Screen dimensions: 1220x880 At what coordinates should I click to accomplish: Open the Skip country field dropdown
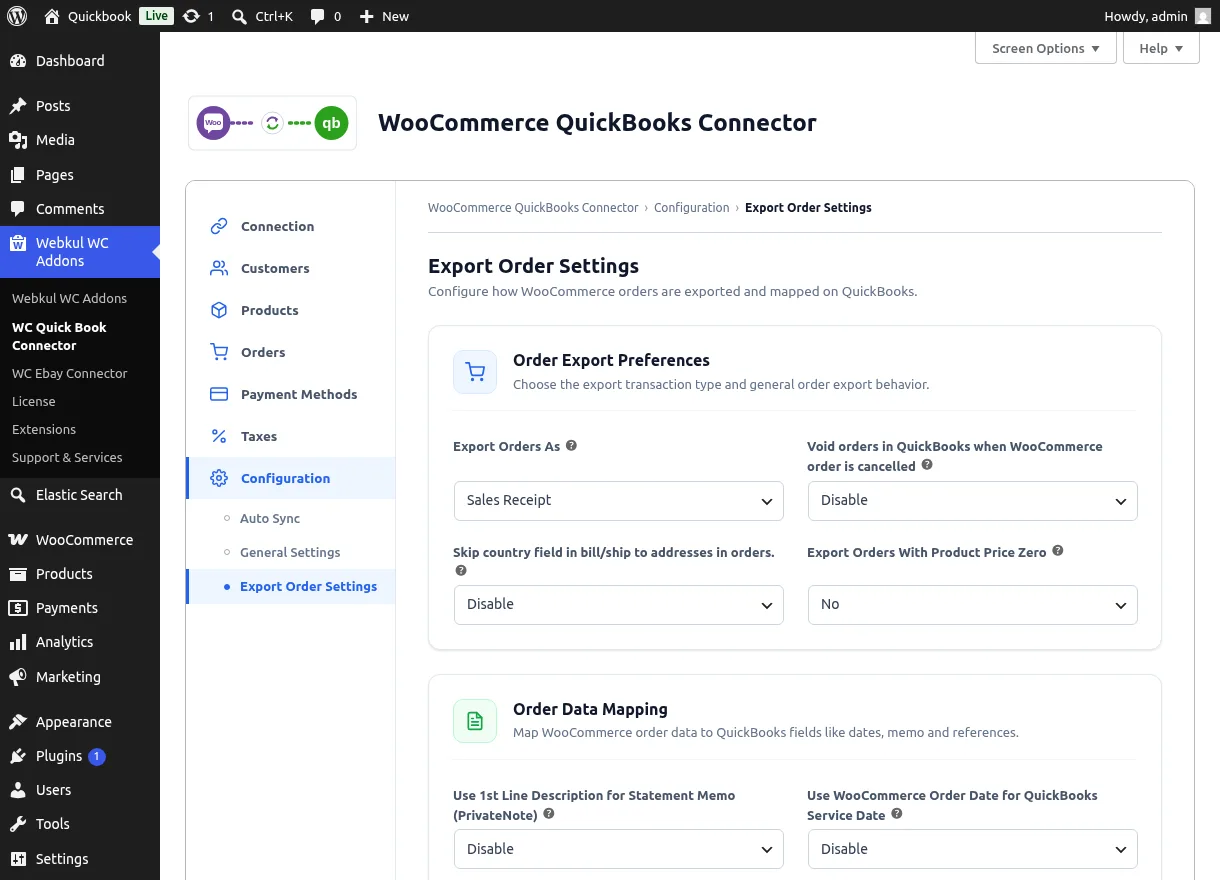619,604
